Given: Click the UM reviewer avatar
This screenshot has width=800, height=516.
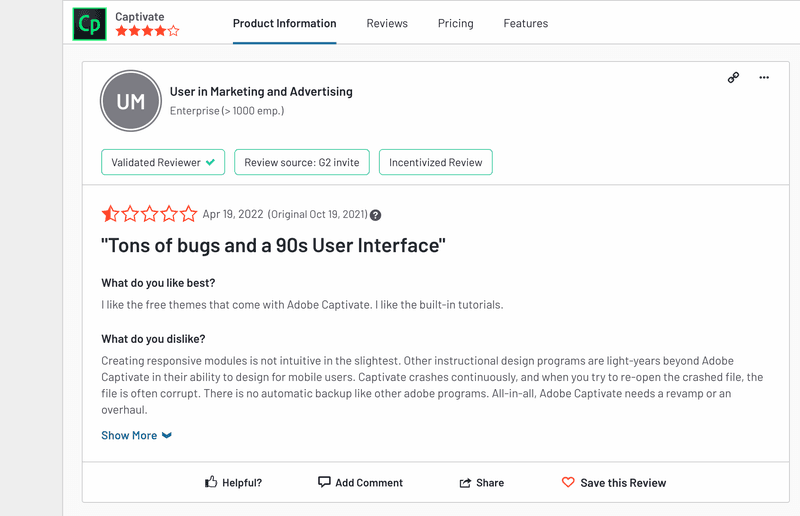Looking at the screenshot, I should pos(131,101).
